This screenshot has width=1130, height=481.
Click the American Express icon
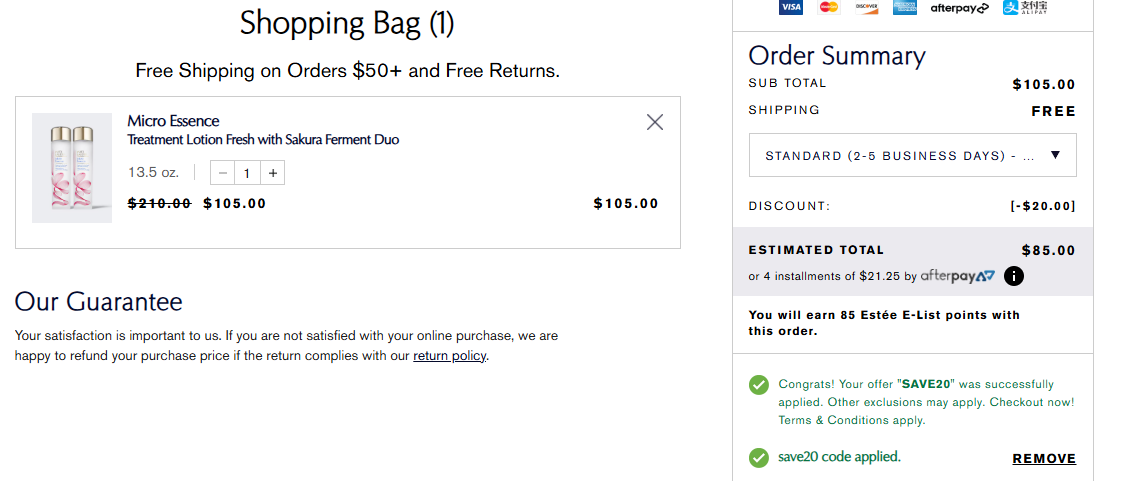[x=905, y=8]
